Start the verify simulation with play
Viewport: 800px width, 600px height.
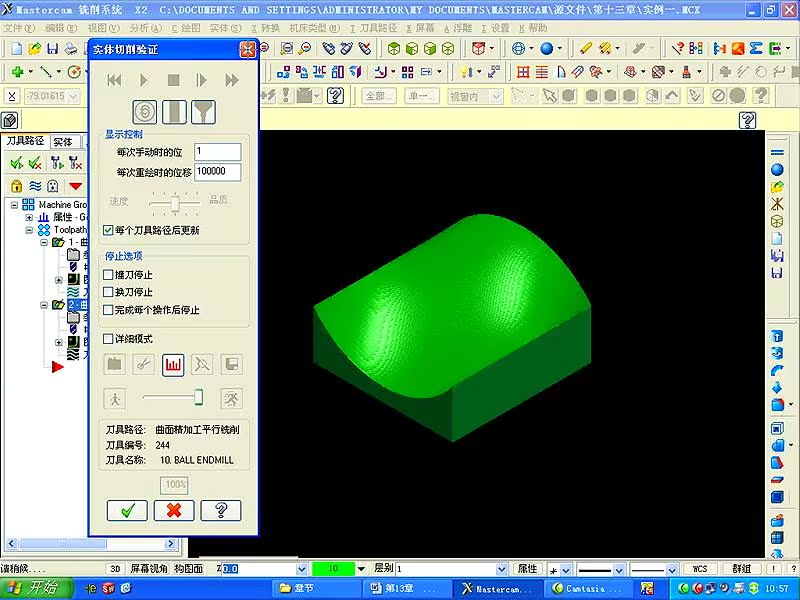144,80
